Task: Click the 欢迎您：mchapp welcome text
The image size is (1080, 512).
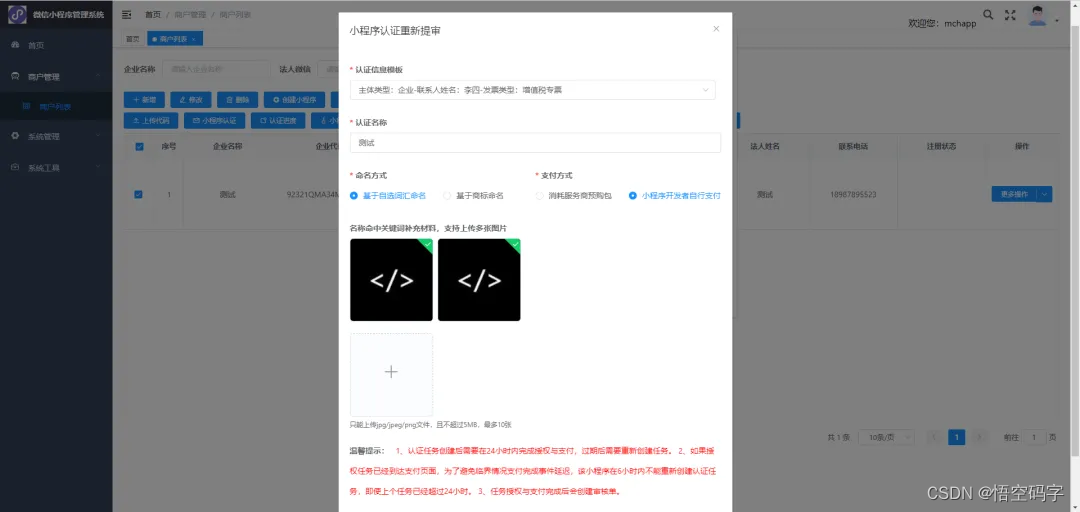Action: tap(942, 23)
